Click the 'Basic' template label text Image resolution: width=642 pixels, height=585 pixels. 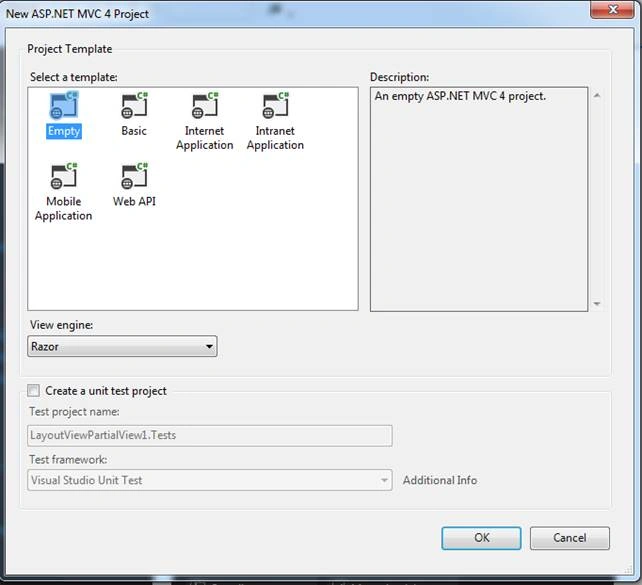pos(134,131)
